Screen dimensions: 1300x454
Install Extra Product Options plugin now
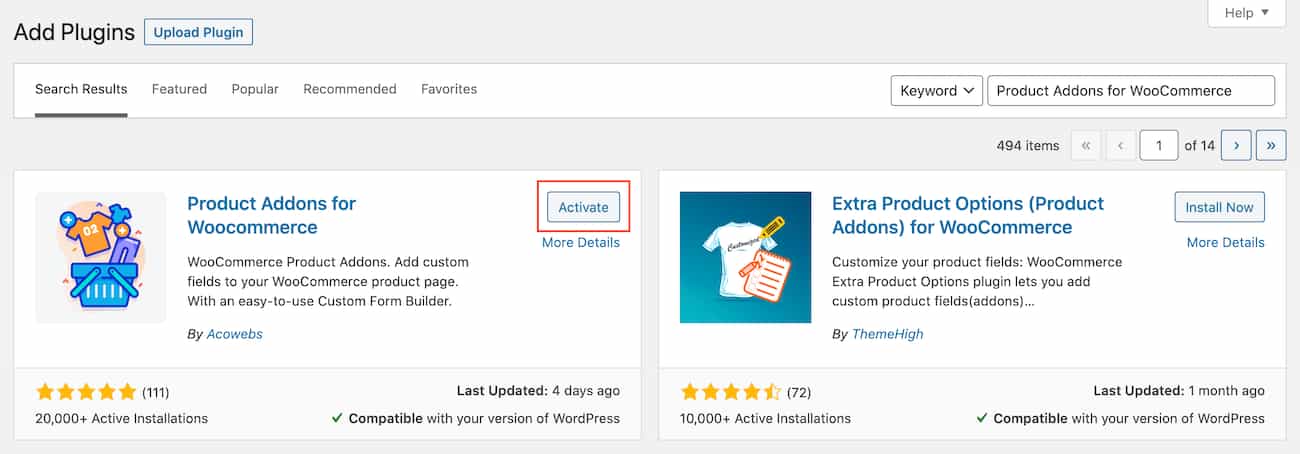1219,207
